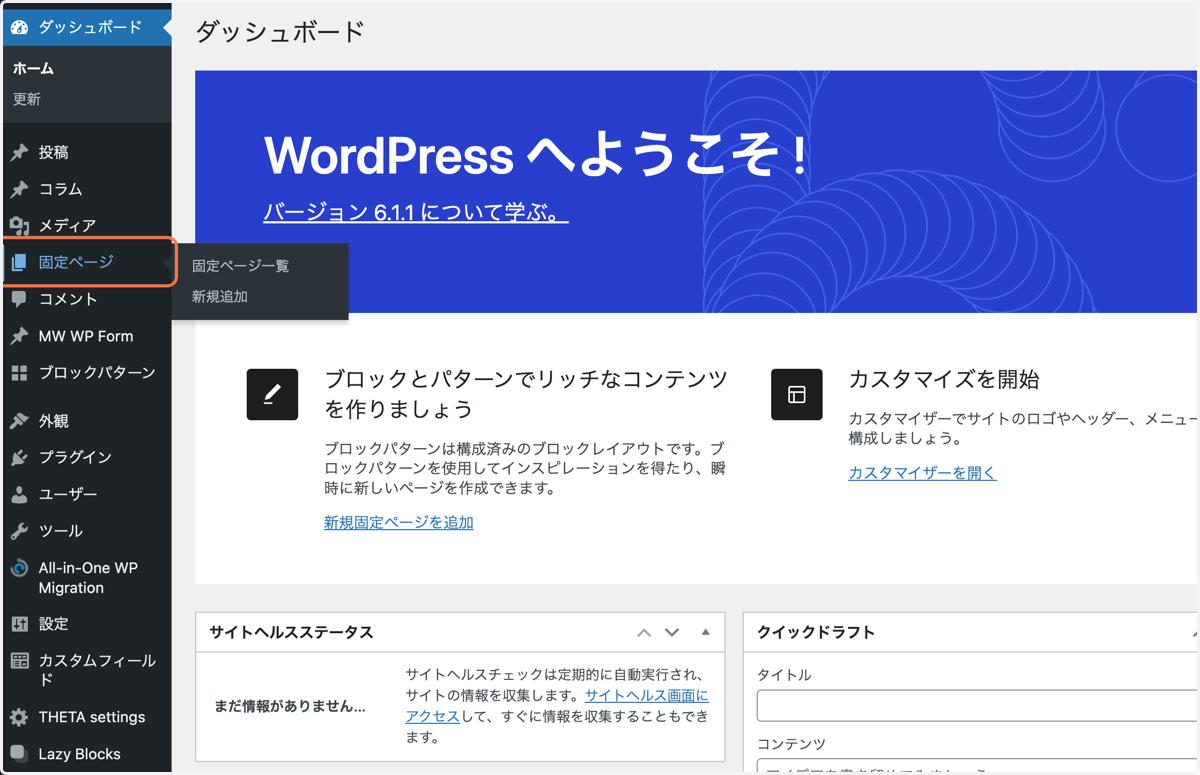
Task: Open the ユーザー menu
Action: pyautogui.click(x=87, y=494)
